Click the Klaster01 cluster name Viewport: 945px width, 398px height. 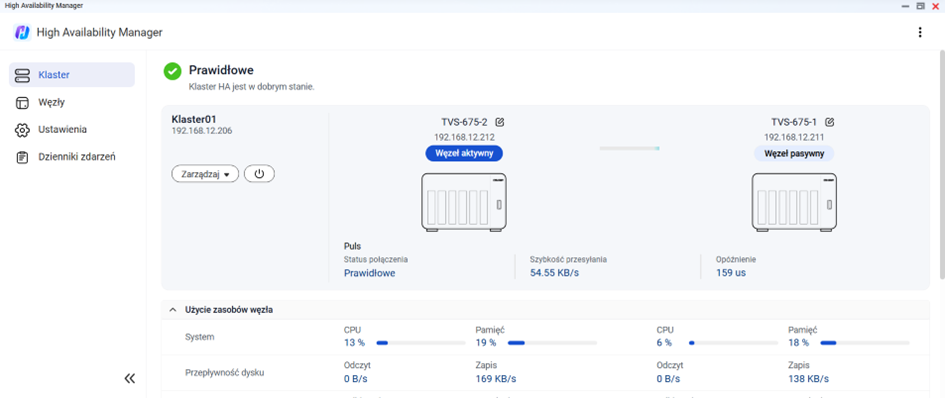tap(194, 119)
